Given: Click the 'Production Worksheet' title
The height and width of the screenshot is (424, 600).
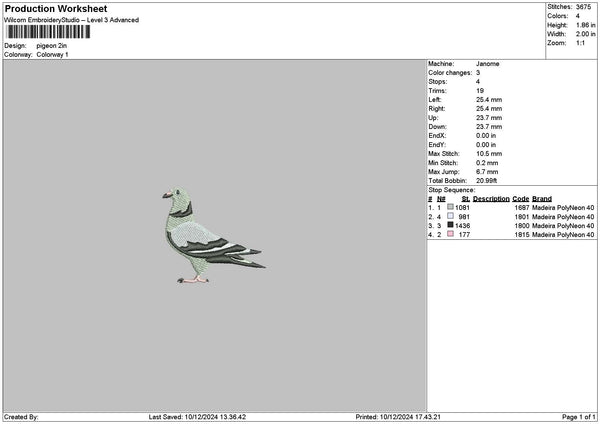Looking at the screenshot, I should [x=56, y=8].
